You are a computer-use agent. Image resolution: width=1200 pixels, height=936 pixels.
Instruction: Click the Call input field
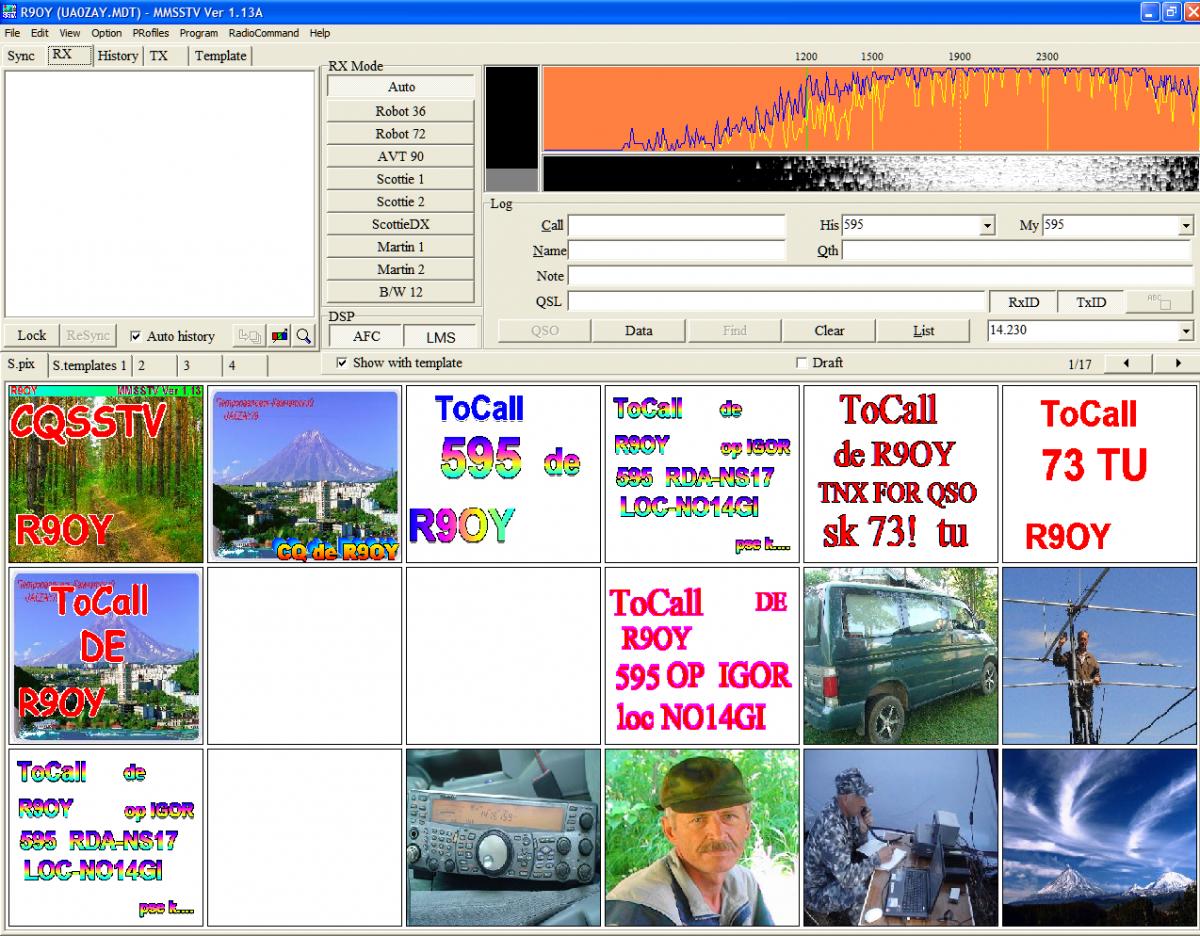click(x=677, y=226)
